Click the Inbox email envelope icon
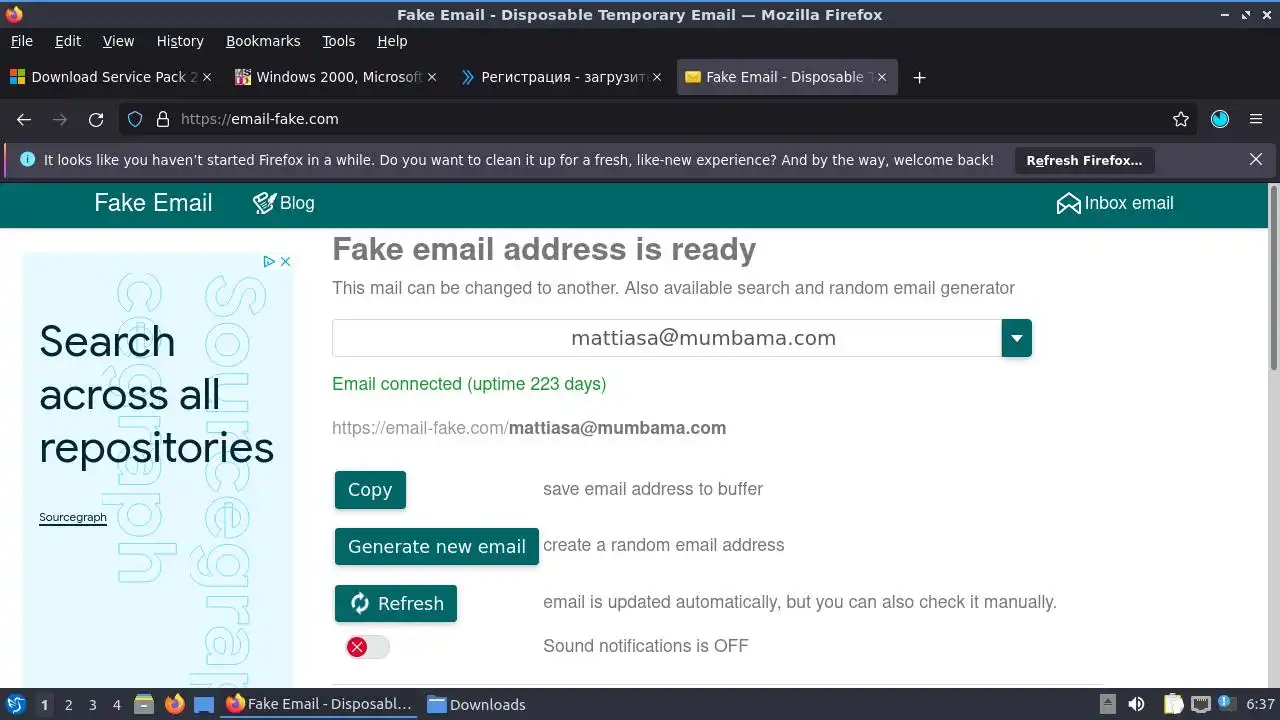Screen dimensions: 1280x720 point(1068,204)
